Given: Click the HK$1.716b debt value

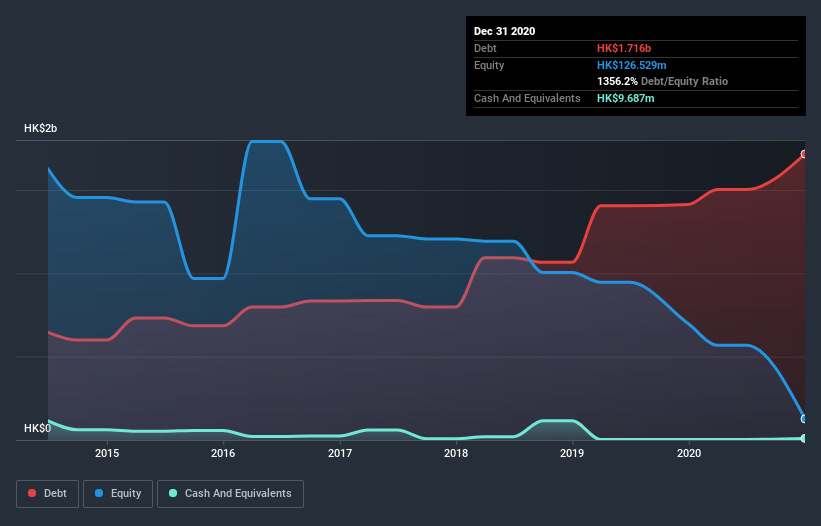Looking at the screenshot, I should tap(624, 48).
